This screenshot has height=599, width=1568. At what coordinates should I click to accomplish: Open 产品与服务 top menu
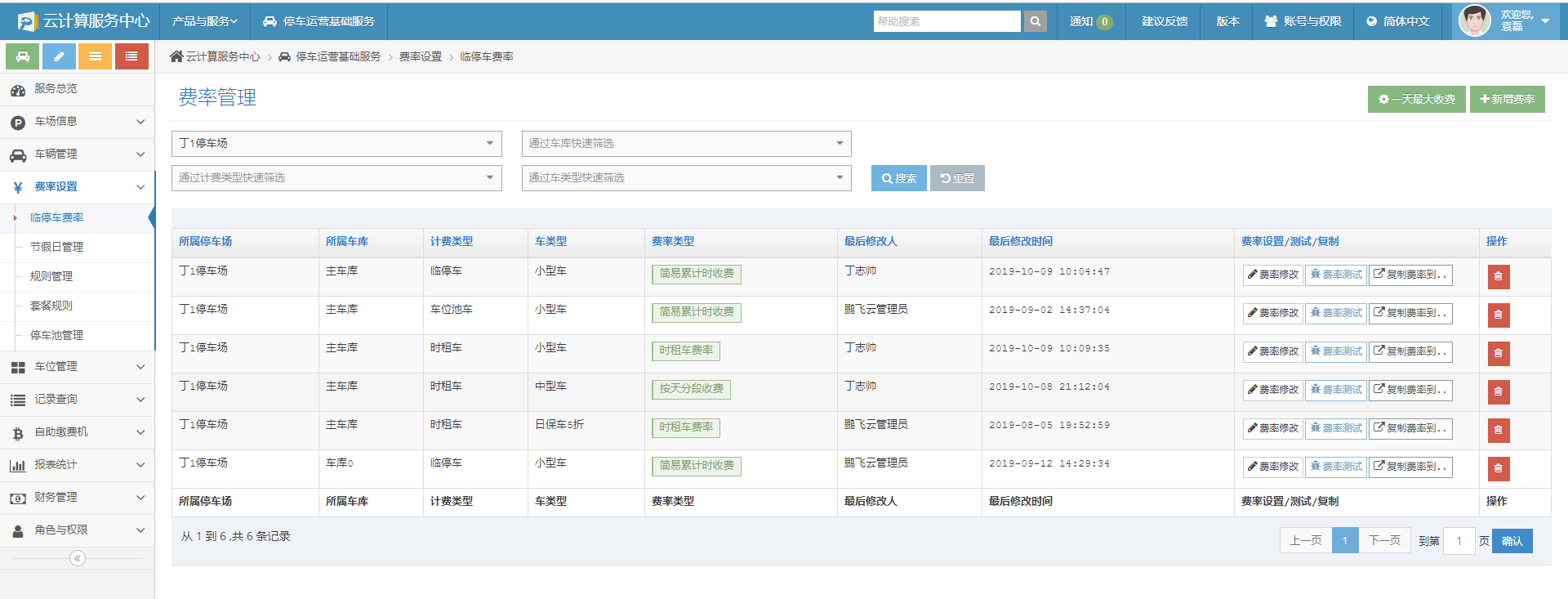[x=204, y=21]
